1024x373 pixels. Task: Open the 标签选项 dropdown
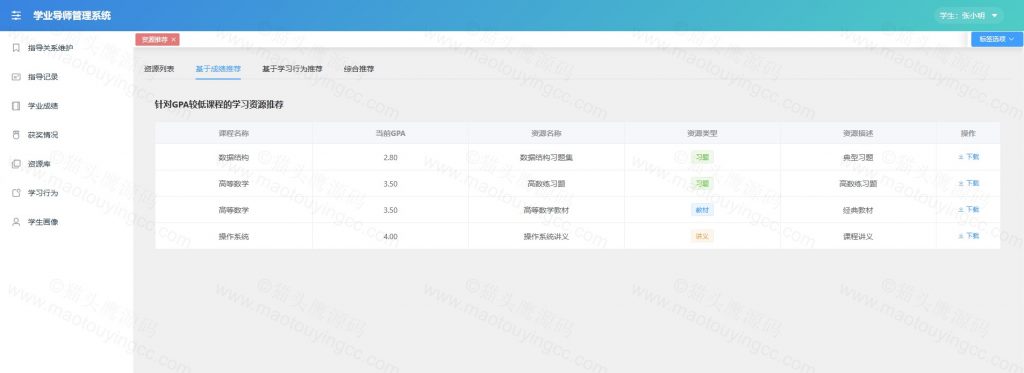(996, 39)
